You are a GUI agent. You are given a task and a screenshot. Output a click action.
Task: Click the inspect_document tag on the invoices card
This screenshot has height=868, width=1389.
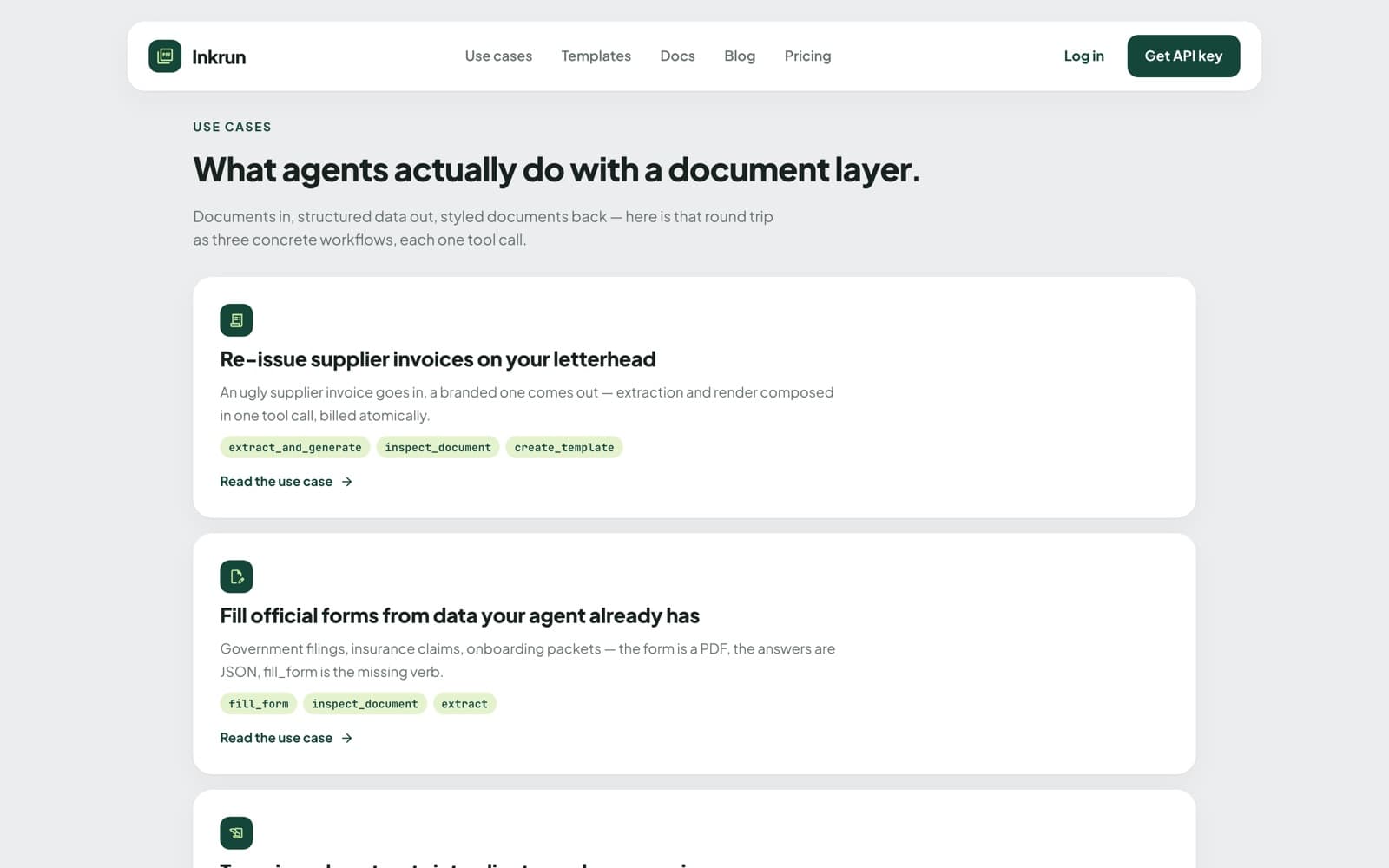[x=438, y=447]
